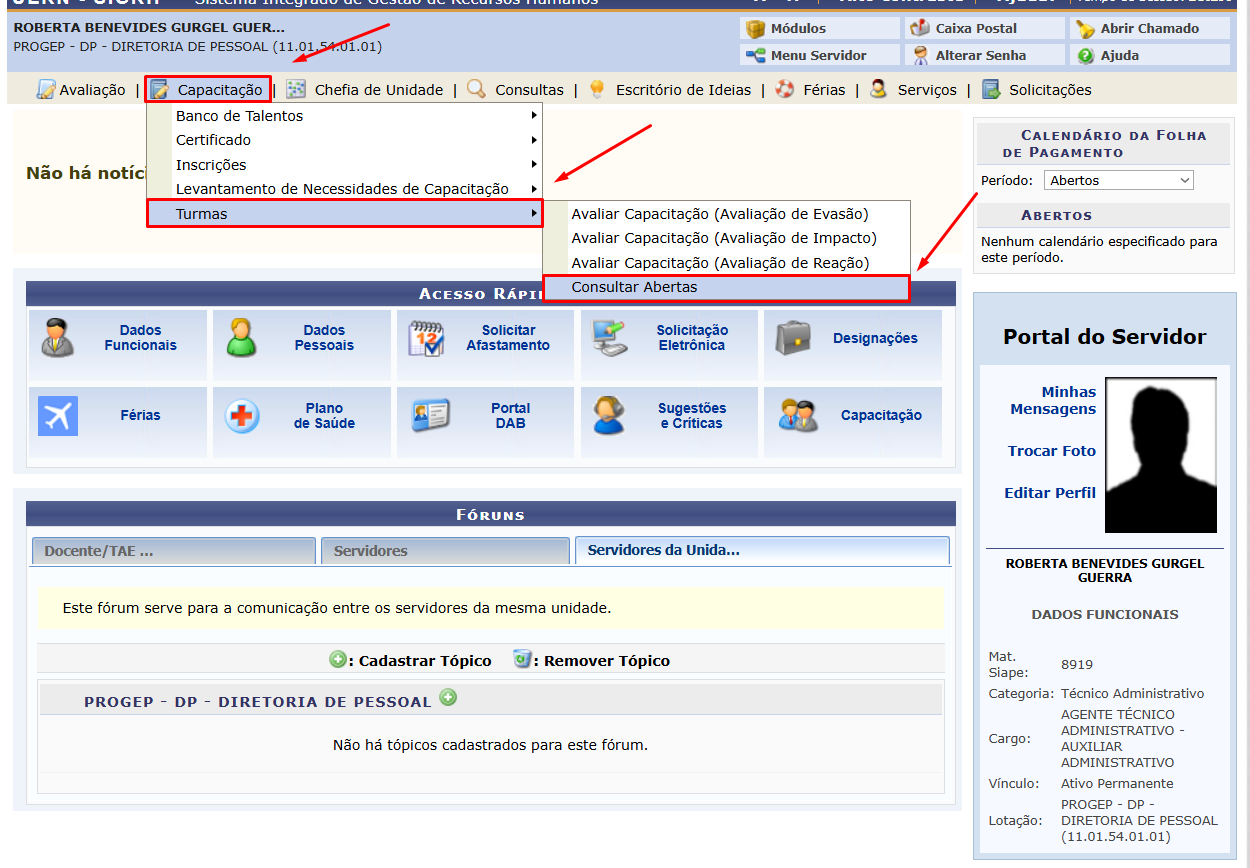Click the Avaliação menu icon

(46, 90)
